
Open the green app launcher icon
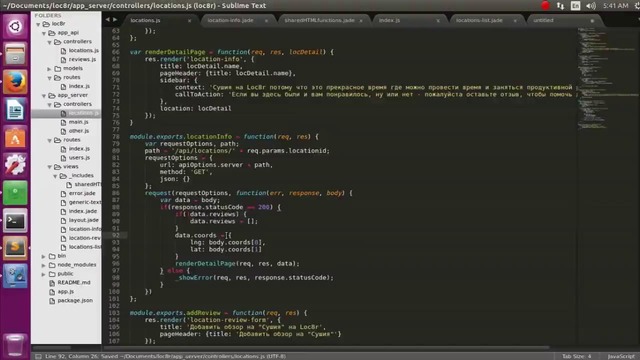pos(15,193)
